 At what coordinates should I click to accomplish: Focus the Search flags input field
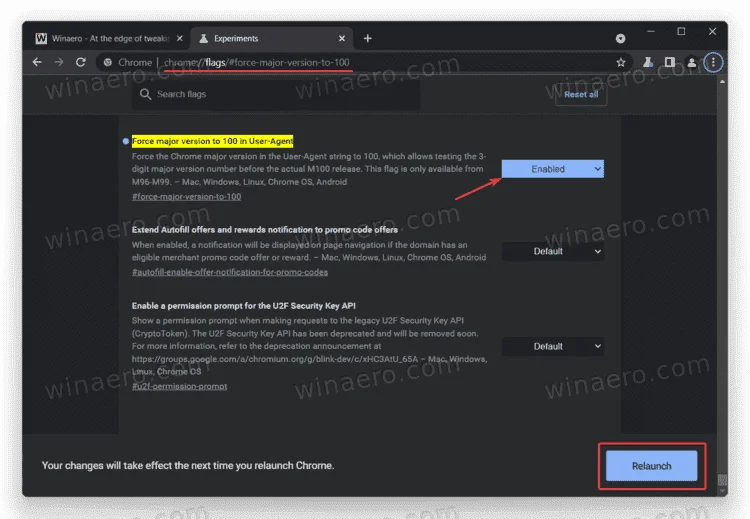click(x=276, y=94)
